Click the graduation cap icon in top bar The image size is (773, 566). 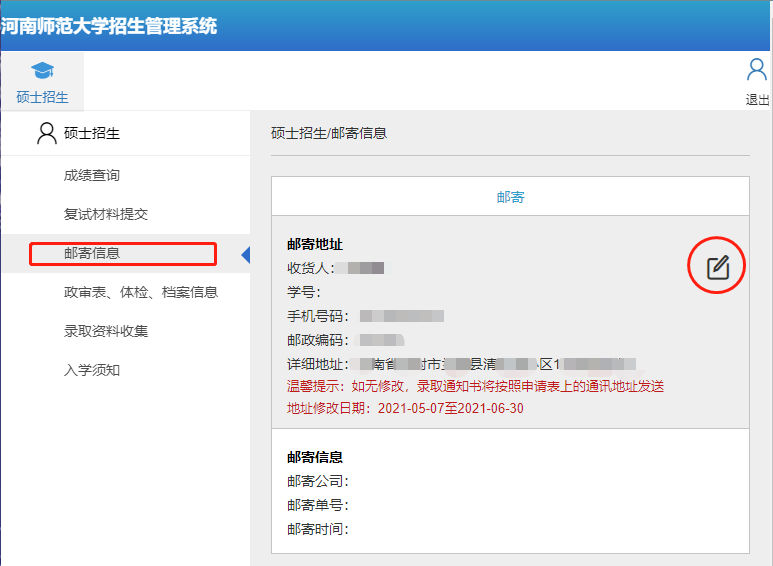(x=42, y=71)
